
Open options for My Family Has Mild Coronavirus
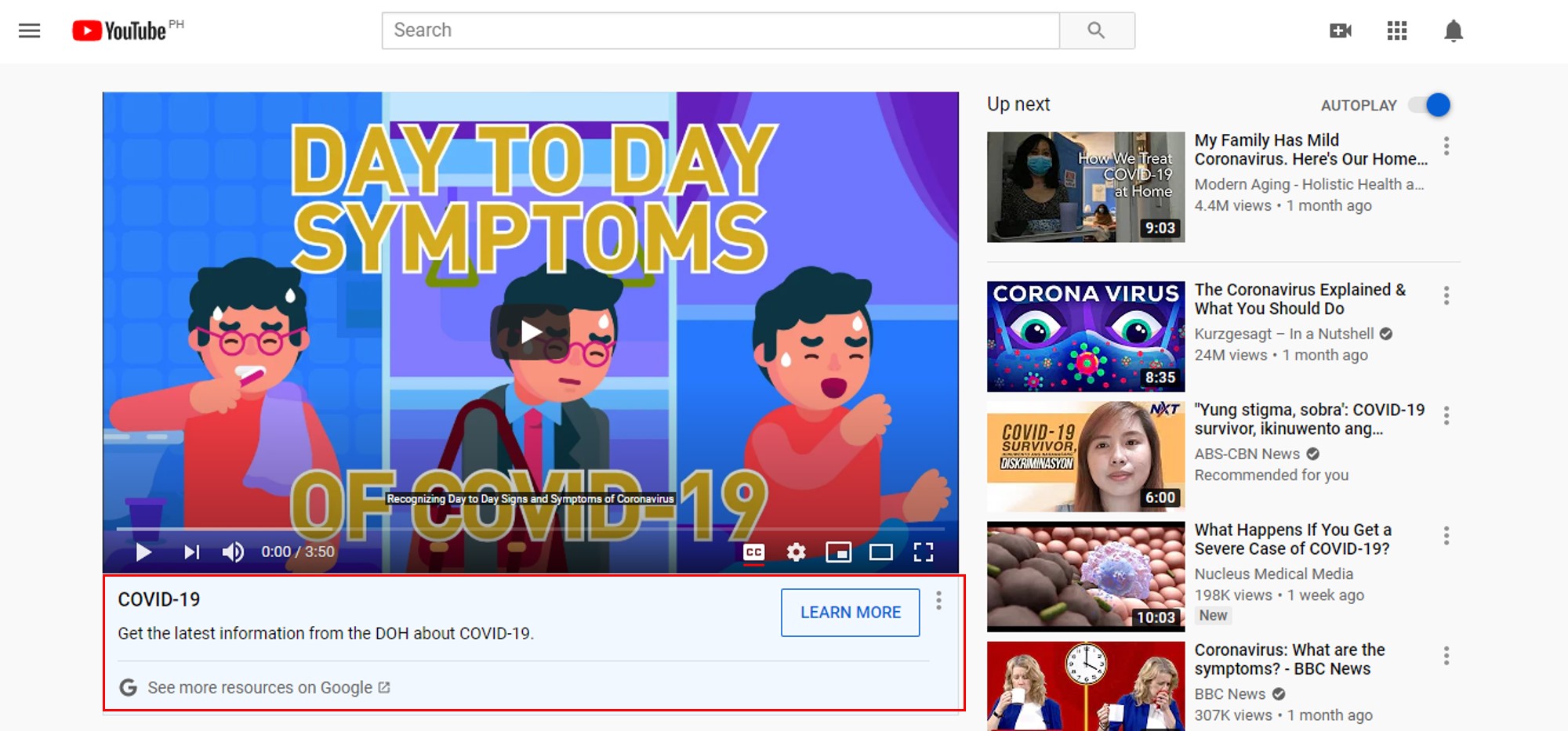pyautogui.click(x=1446, y=146)
